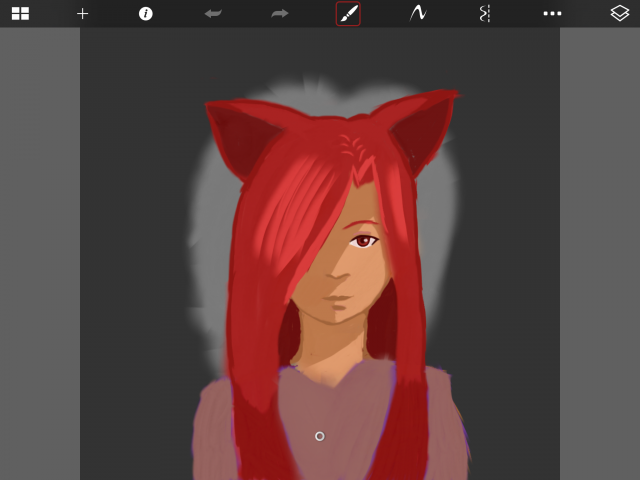Open the more options menu

pos(552,13)
